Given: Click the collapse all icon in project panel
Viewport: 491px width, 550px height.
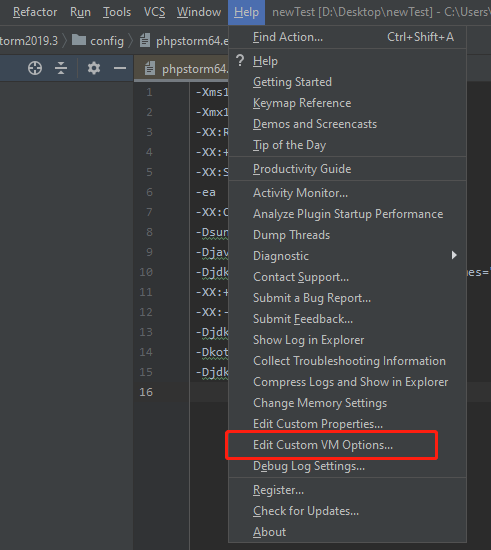Looking at the screenshot, I should coord(61,68).
